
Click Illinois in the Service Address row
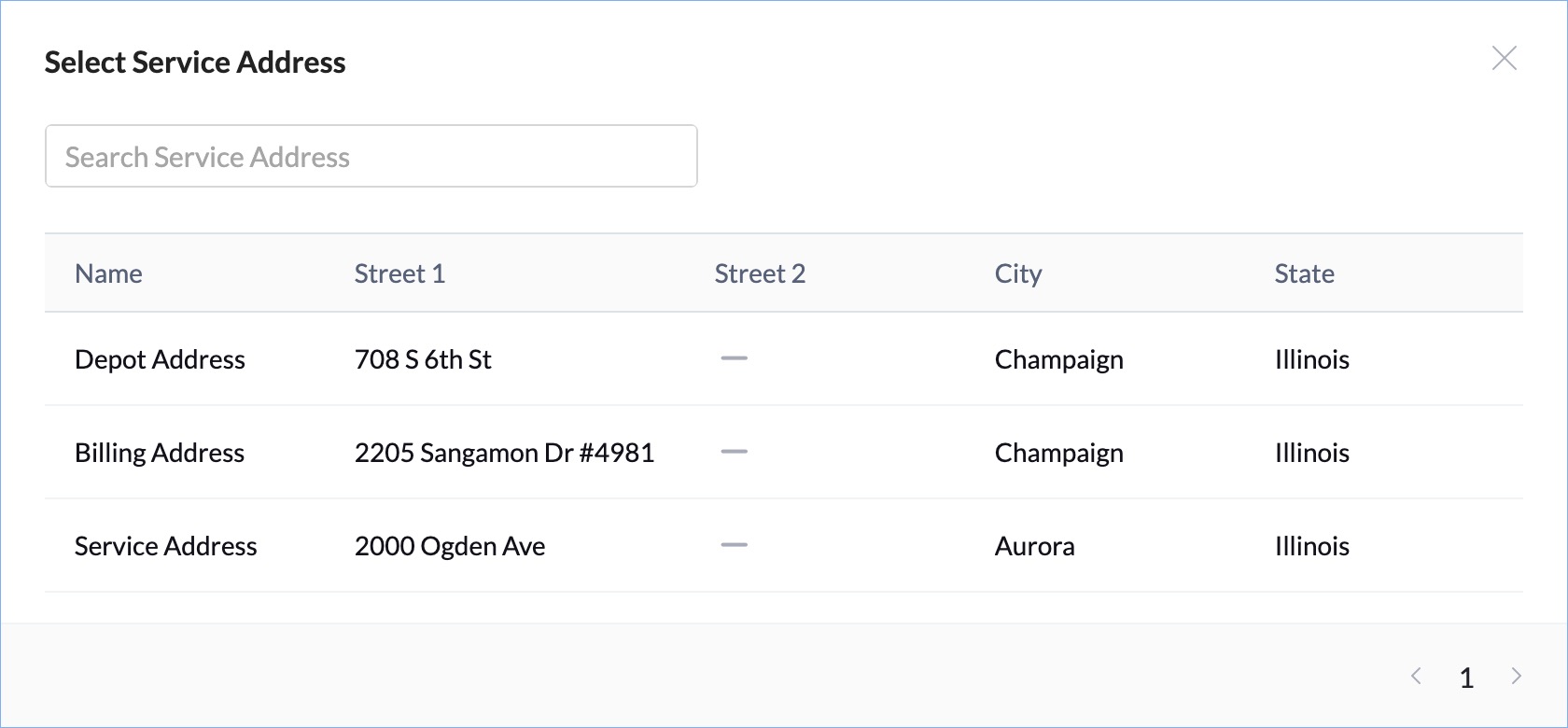point(1311,546)
